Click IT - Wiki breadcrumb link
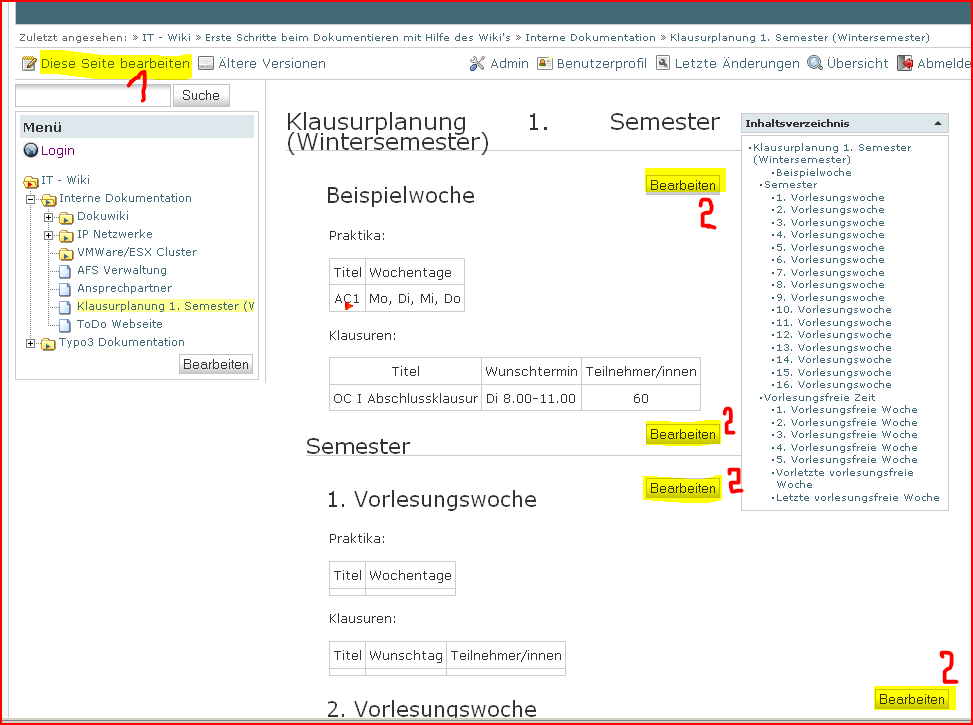 tap(166, 38)
